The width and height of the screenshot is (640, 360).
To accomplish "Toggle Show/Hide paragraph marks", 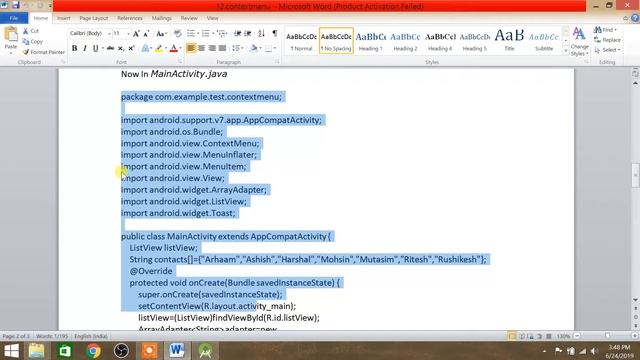I will click(275, 33).
